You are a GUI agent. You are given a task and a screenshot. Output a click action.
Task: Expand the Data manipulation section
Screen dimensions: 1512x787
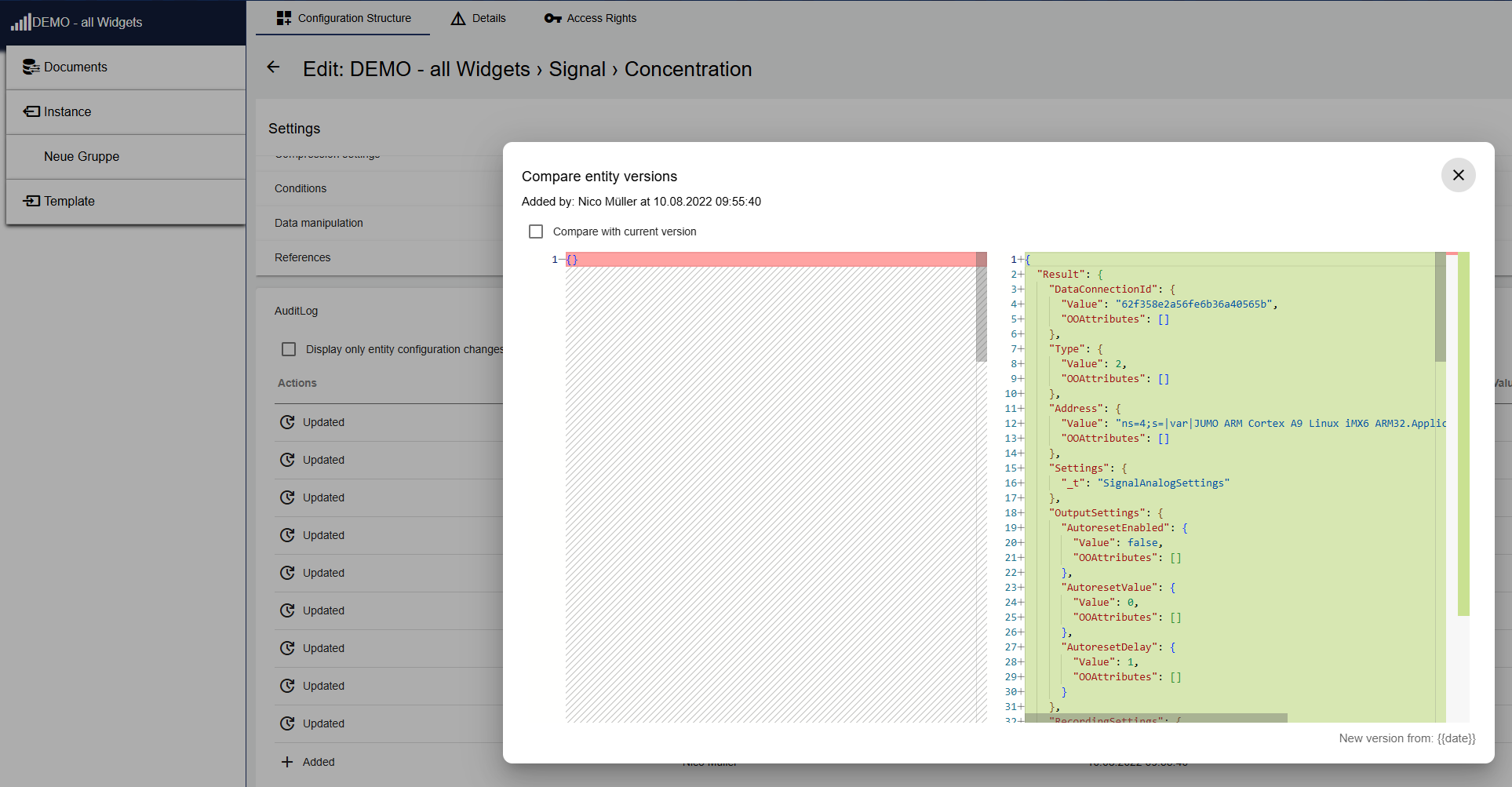click(x=319, y=223)
